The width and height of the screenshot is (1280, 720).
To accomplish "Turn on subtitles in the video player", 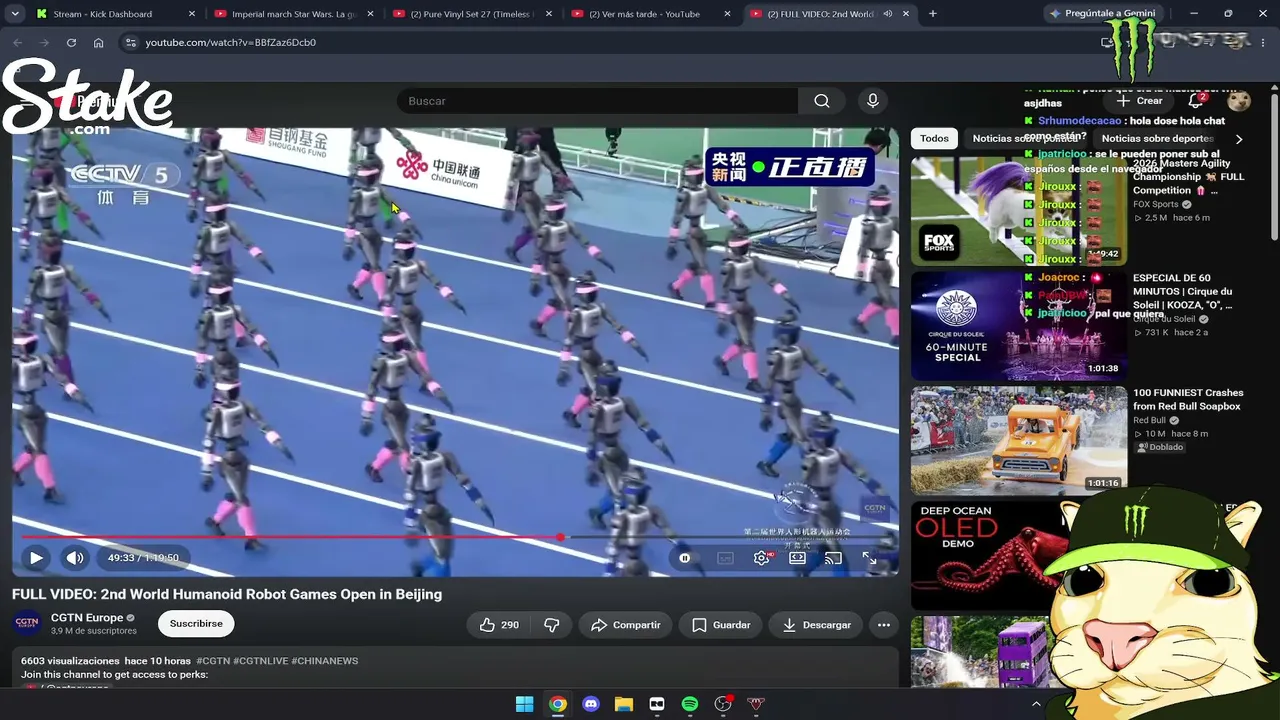I will 725,558.
